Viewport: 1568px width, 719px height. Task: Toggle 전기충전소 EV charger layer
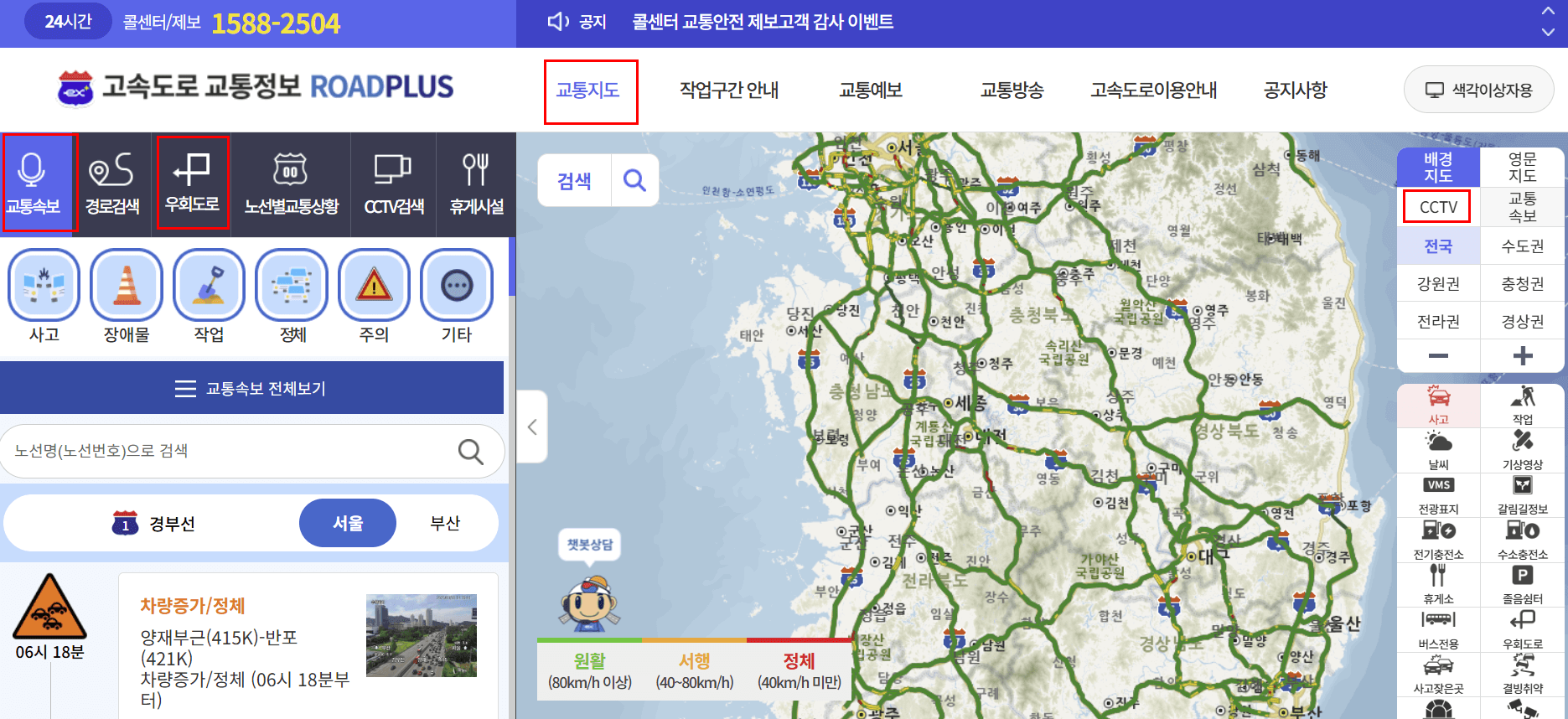click(x=1438, y=541)
